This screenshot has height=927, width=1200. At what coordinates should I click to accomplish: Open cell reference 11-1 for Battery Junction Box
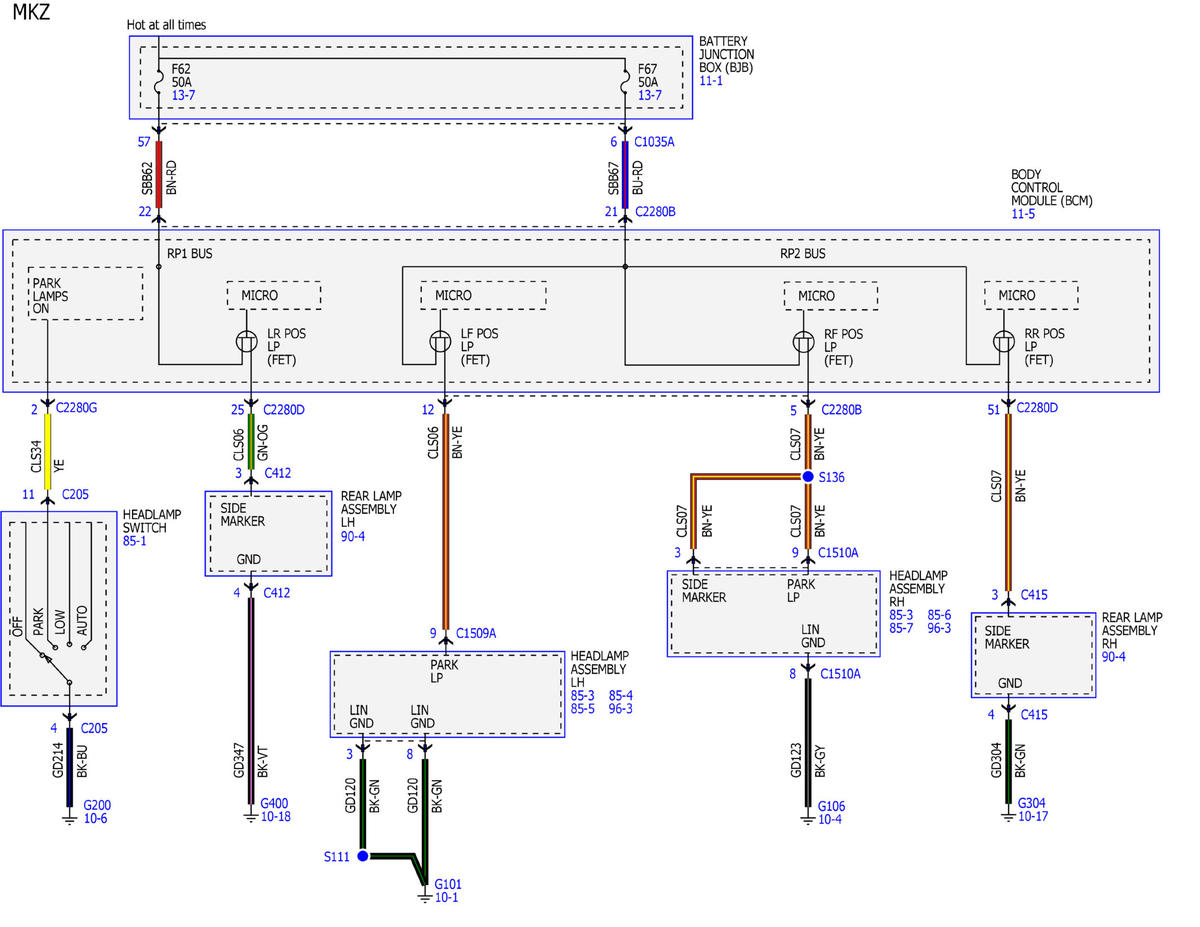tap(709, 81)
